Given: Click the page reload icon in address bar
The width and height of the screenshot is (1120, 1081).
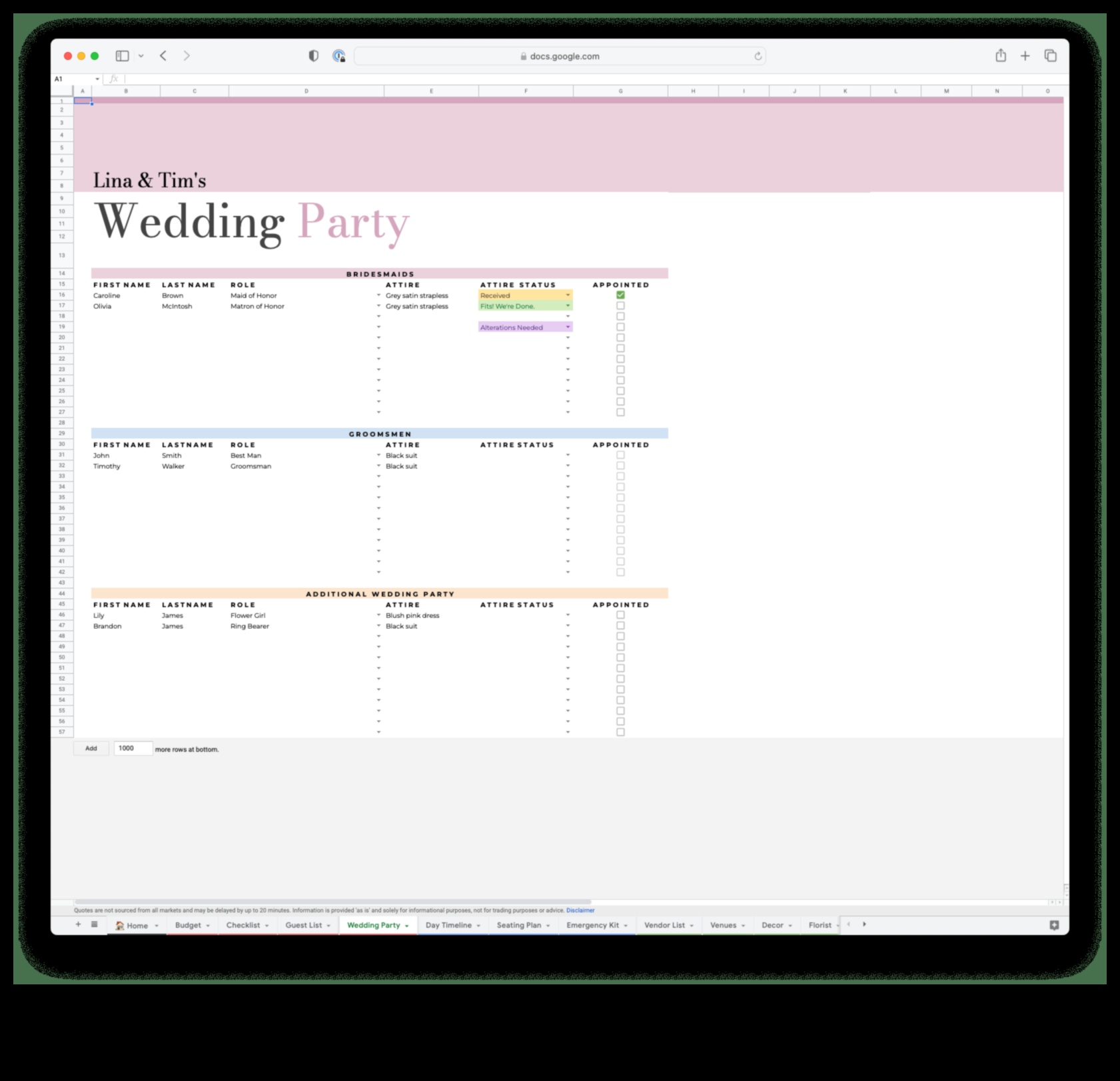Looking at the screenshot, I should pyautogui.click(x=758, y=56).
